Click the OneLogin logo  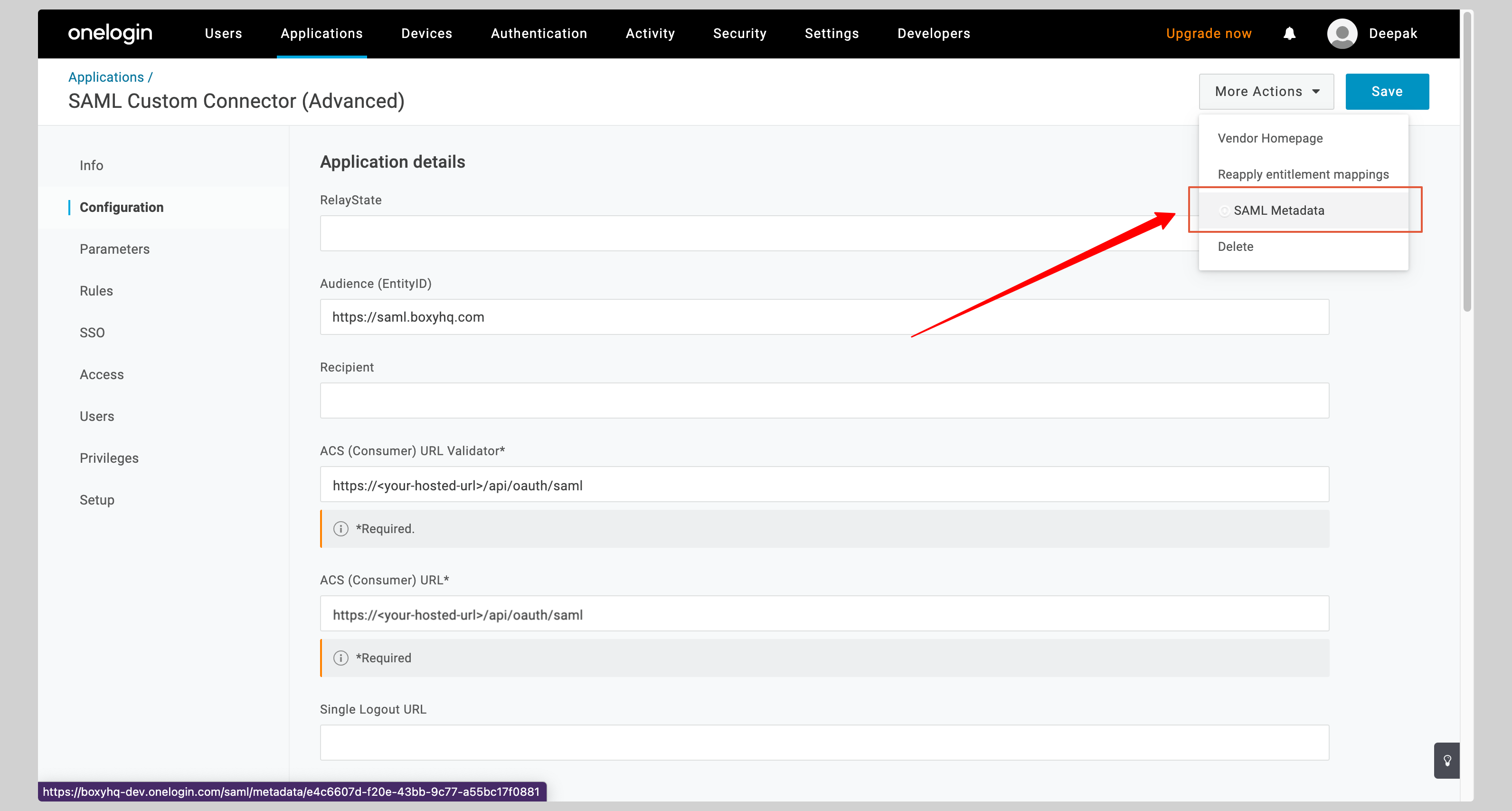point(110,33)
